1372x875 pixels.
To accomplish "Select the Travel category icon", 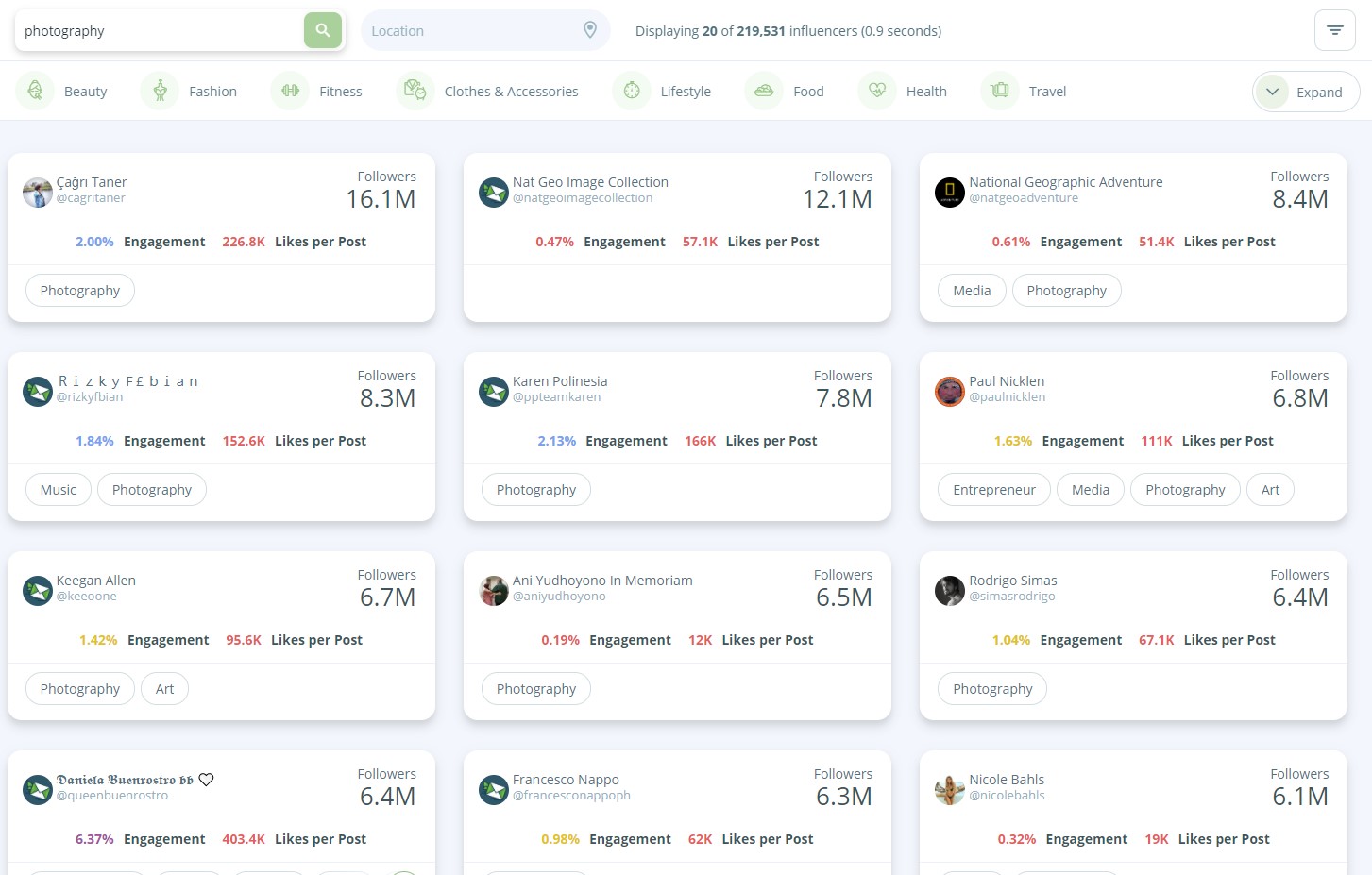I will (x=1000, y=91).
